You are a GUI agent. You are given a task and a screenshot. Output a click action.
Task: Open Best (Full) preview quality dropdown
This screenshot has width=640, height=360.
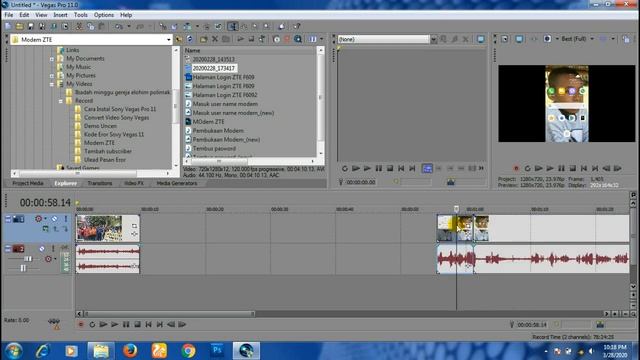tap(592, 39)
